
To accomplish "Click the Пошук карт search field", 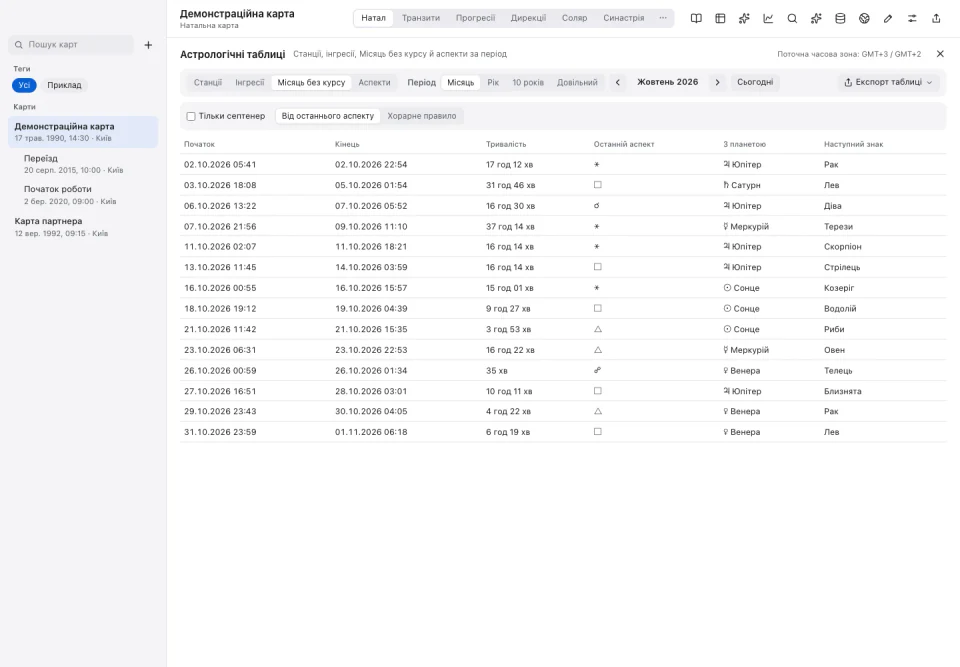I will tap(71, 45).
